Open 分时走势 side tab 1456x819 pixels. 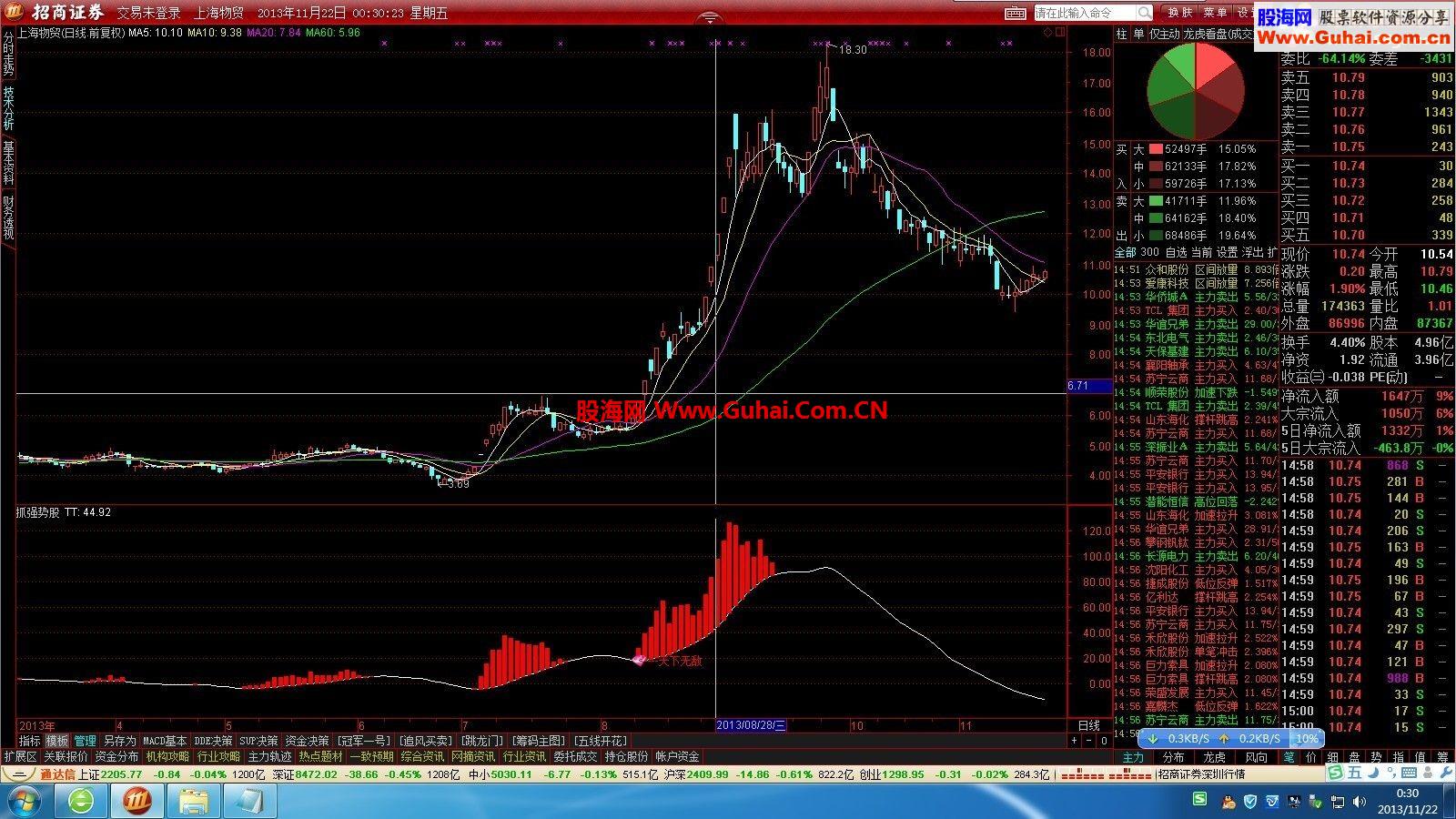point(8,53)
